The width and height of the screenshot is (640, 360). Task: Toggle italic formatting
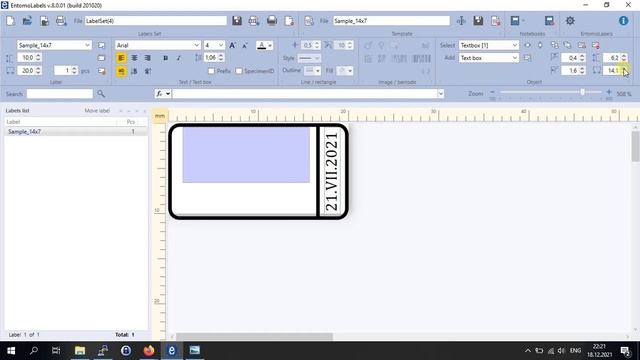click(x=179, y=58)
